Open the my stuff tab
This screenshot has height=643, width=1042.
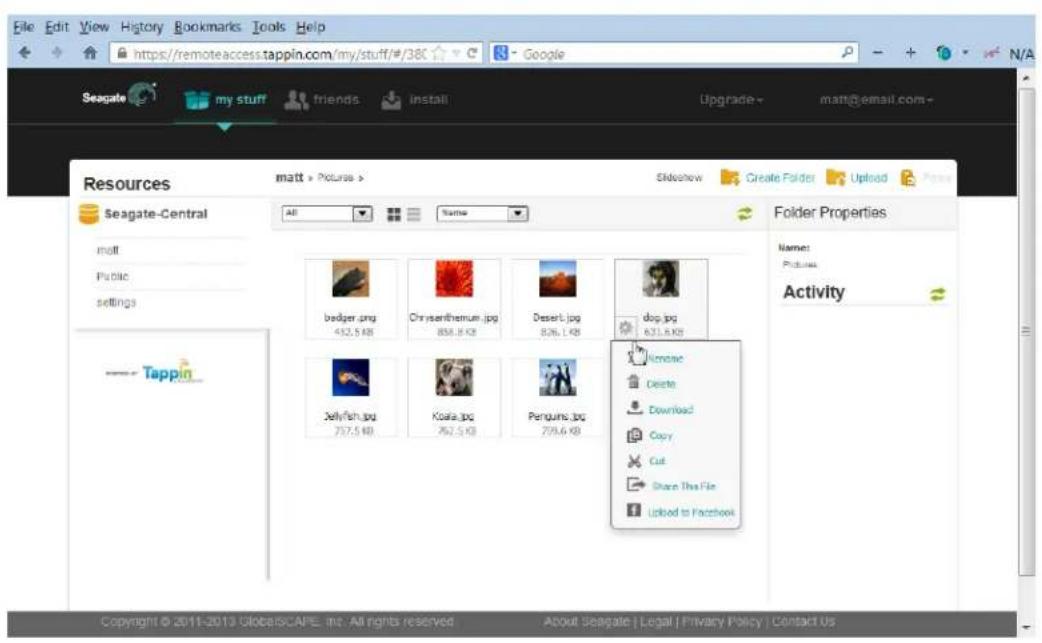(x=225, y=100)
